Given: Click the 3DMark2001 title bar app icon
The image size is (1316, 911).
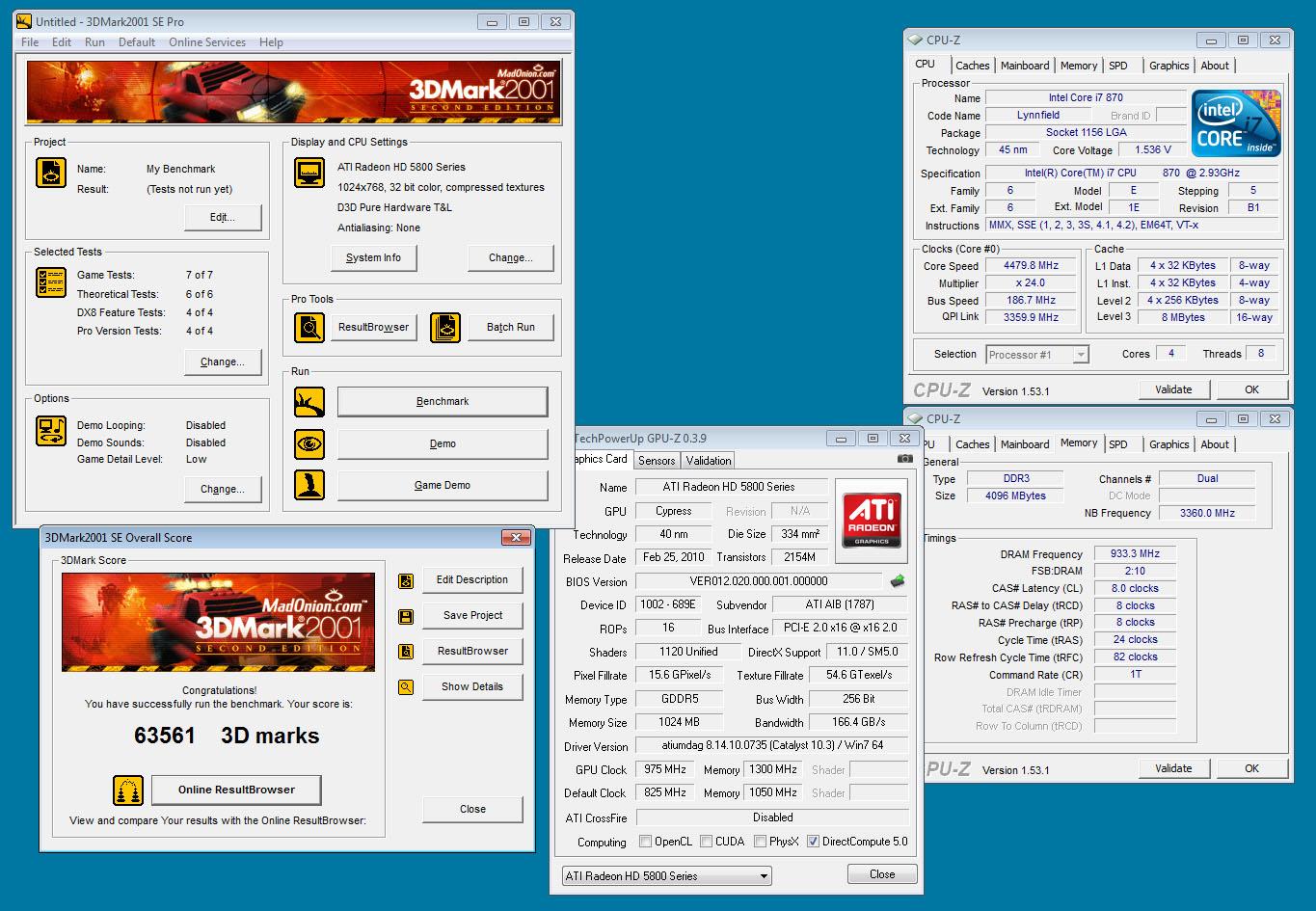Looking at the screenshot, I should [24, 22].
